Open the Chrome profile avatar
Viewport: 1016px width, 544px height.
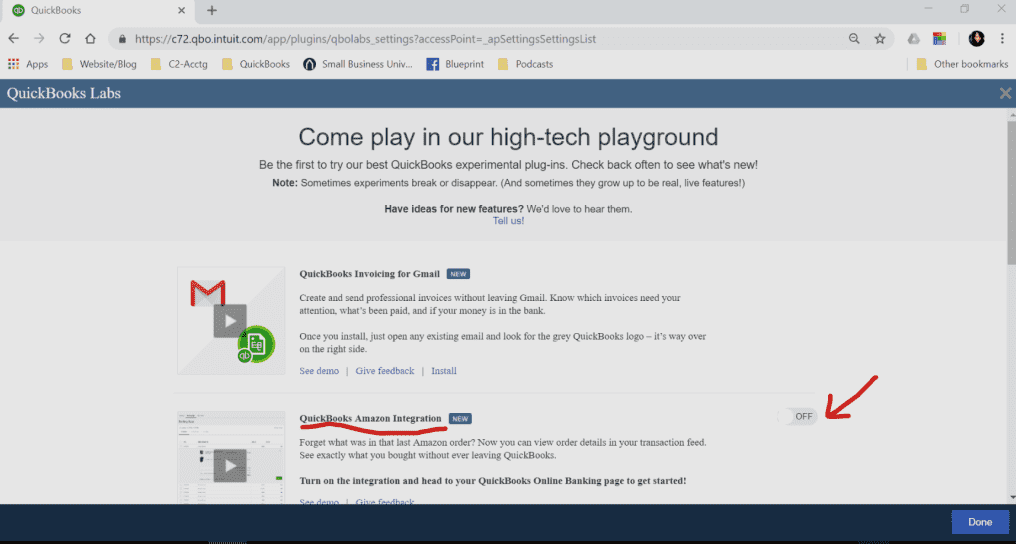click(976, 39)
